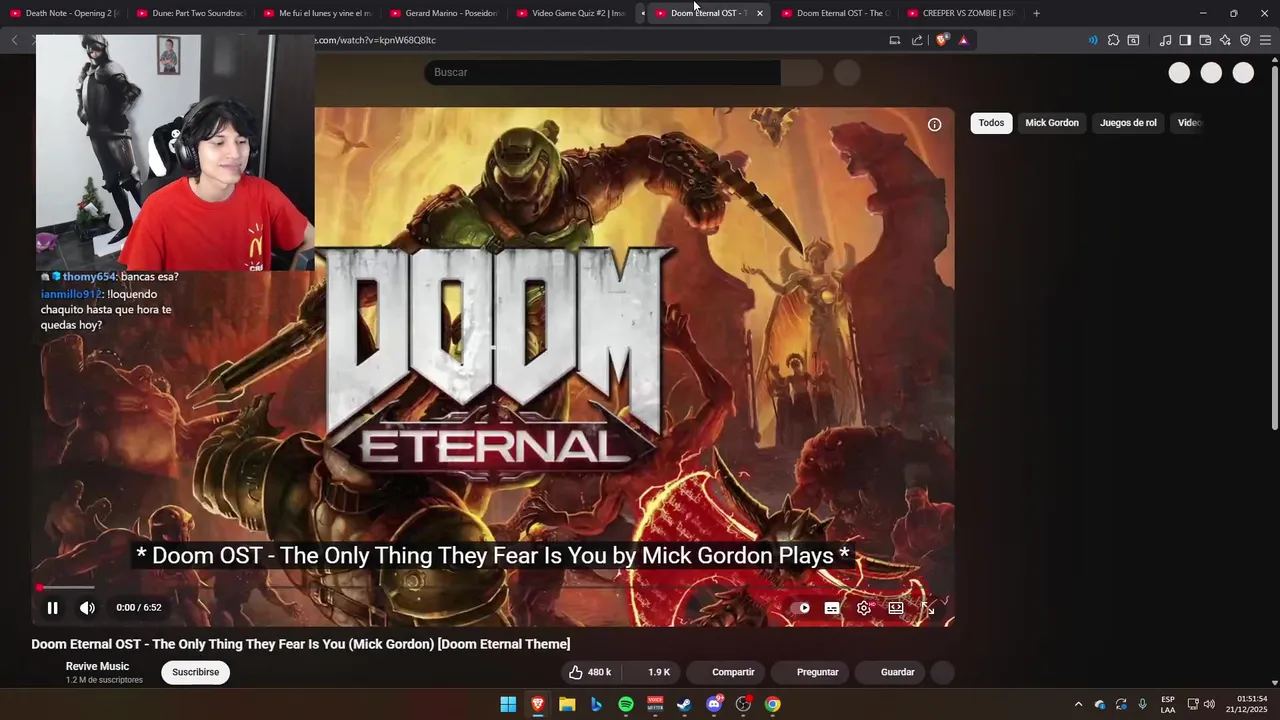Switch to the Video Game Quiz #2 tab
The image size is (1280, 720).
coord(571,13)
